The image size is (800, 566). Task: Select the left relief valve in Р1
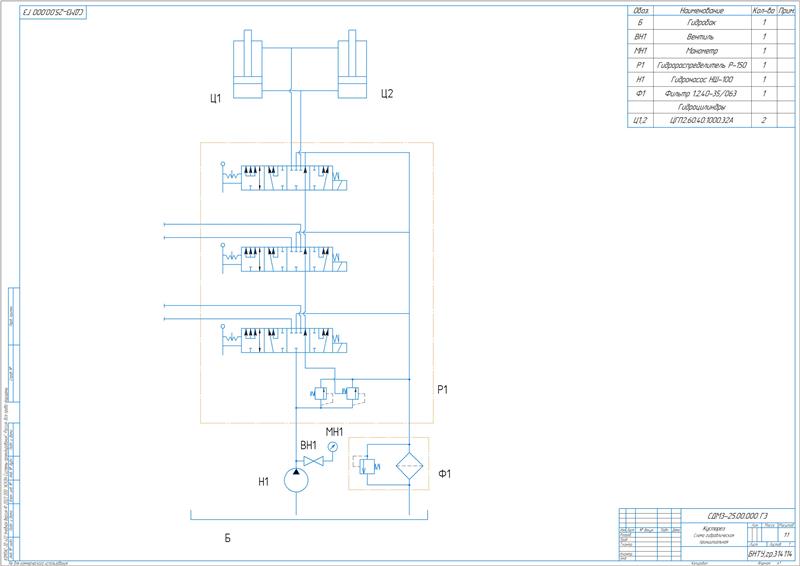[x=321, y=393]
